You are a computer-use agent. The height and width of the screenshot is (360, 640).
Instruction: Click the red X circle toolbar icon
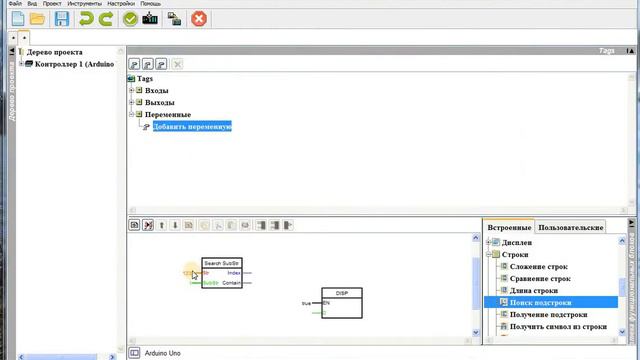(199, 19)
